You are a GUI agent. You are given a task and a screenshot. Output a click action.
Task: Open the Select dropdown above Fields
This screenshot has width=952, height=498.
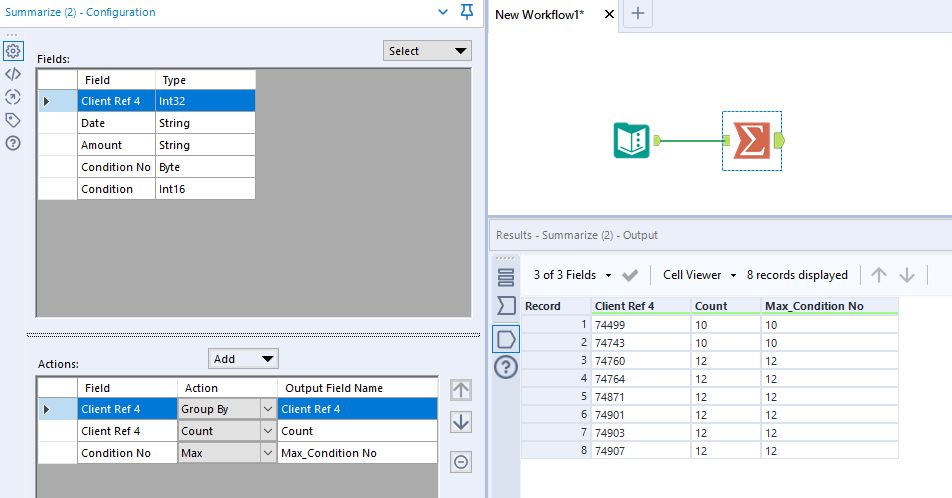[427, 51]
